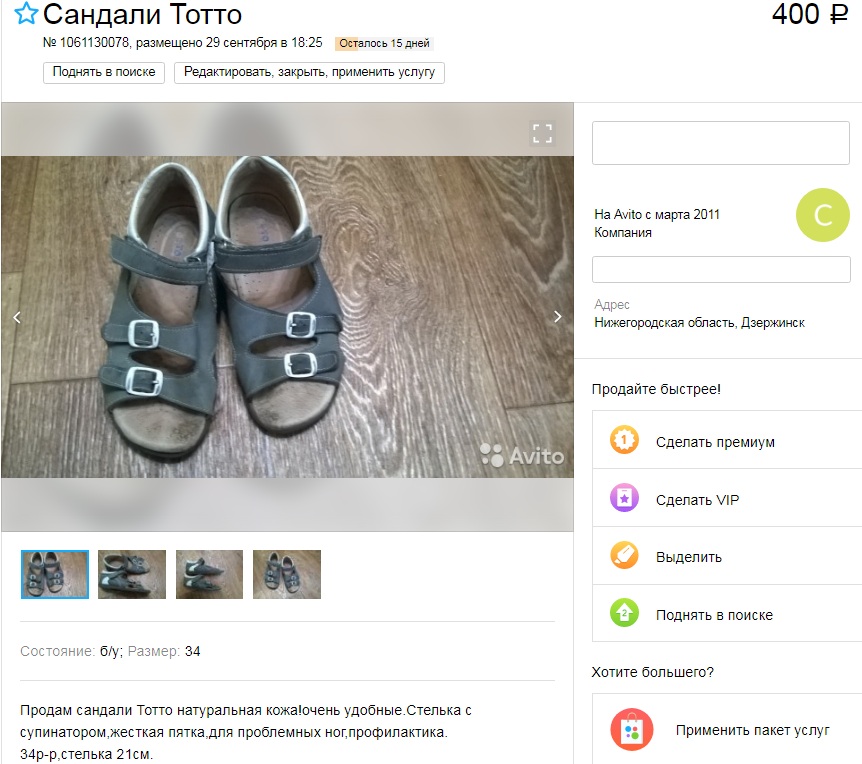Choose Сделать VIP option
Screen dimensions: 862x764
coord(727,498)
